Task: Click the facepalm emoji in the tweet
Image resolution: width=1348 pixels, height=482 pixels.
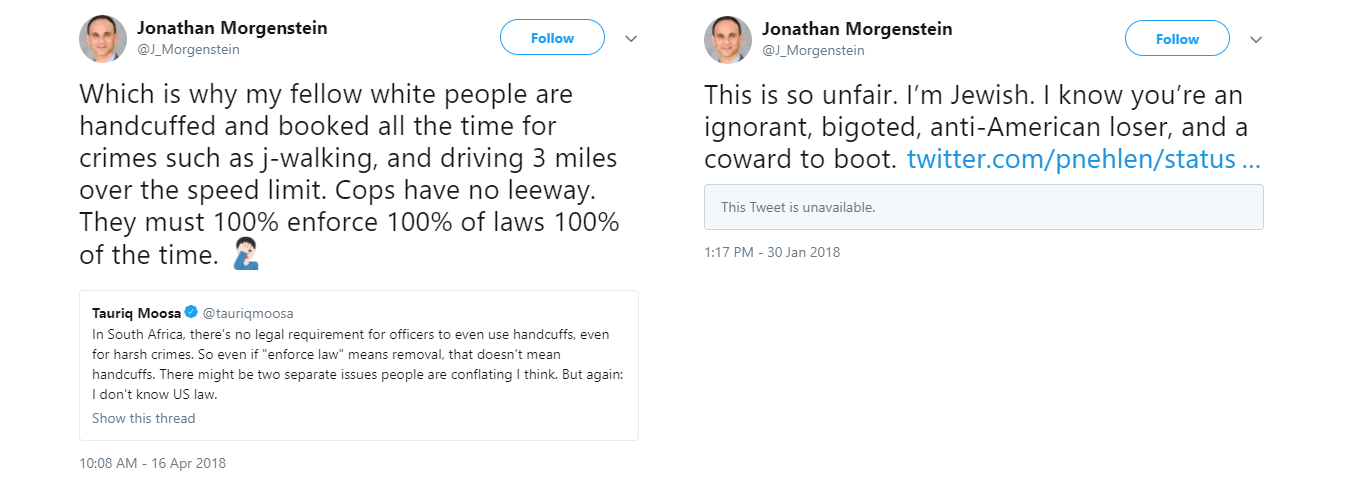Action: 246,256
